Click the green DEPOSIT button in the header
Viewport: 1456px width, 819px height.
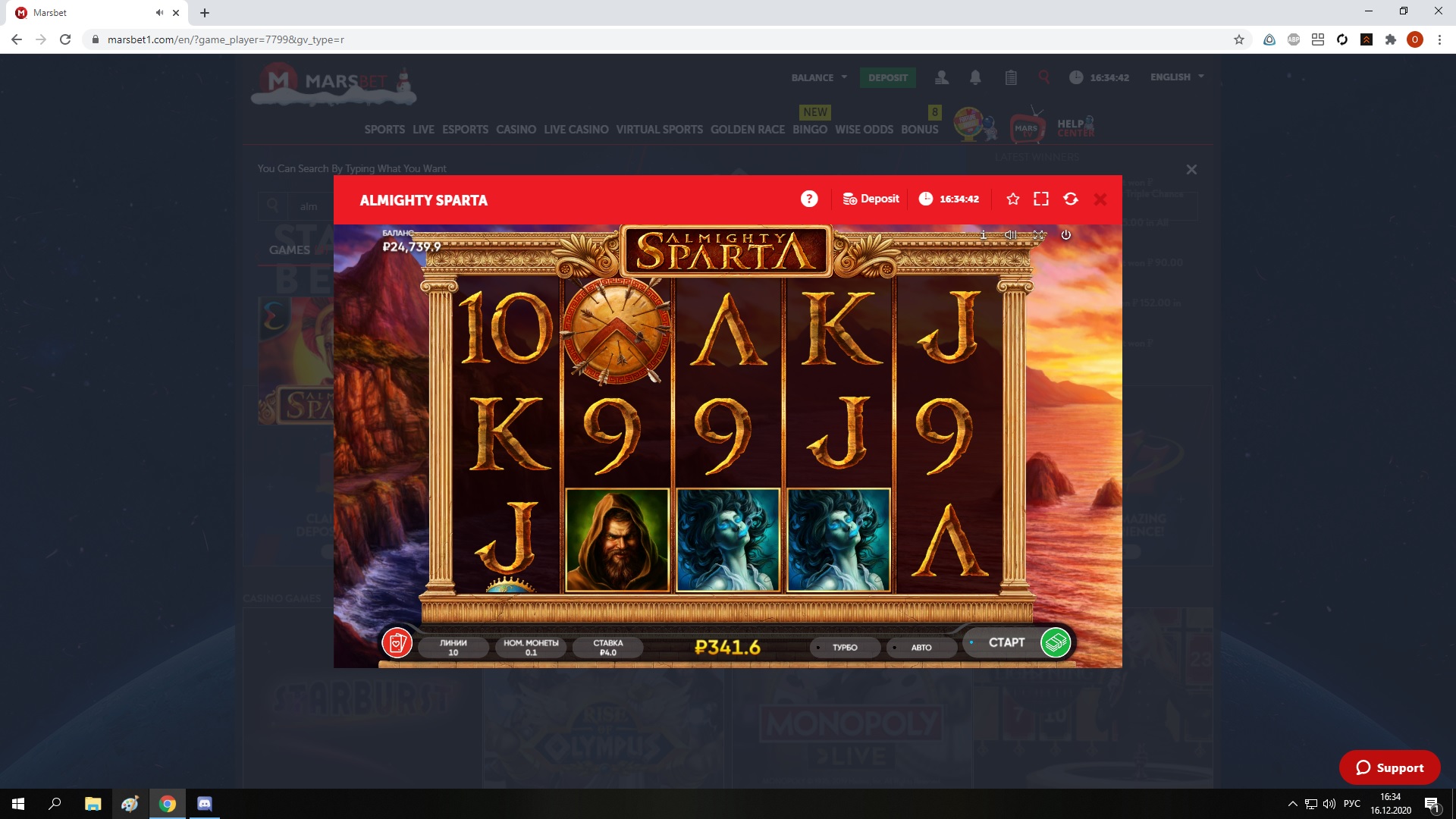(888, 77)
